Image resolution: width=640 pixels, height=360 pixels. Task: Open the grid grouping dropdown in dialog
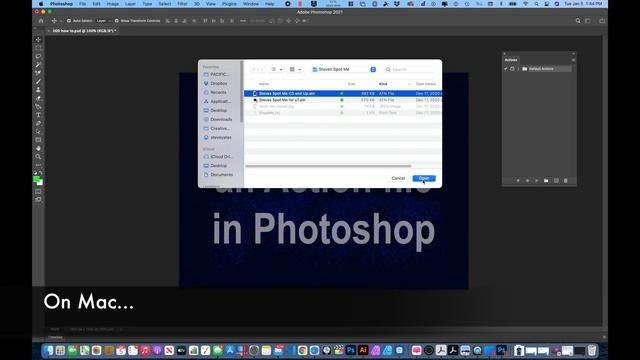pos(295,69)
